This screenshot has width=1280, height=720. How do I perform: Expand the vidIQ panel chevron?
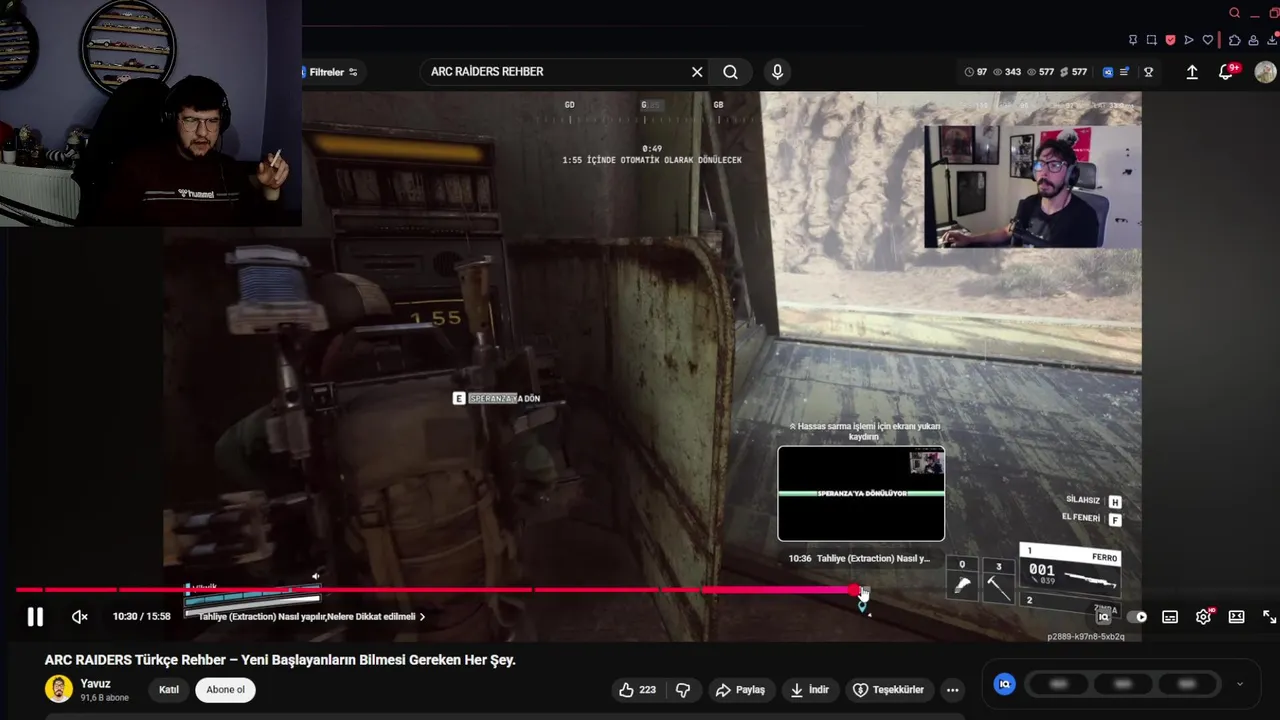click(x=1240, y=684)
